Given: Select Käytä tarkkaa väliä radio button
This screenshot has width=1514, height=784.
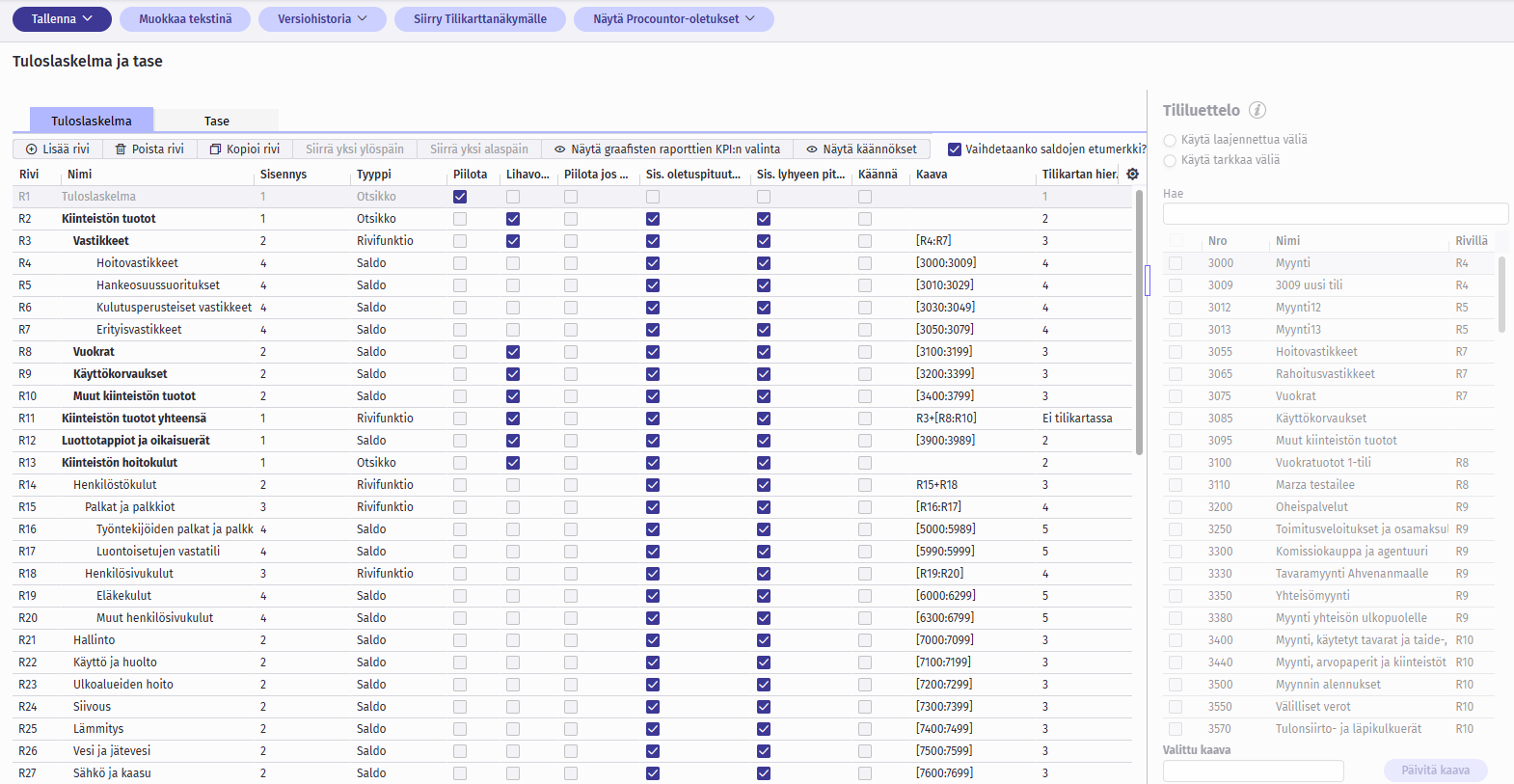Looking at the screenshot, I should point(1170,161).
